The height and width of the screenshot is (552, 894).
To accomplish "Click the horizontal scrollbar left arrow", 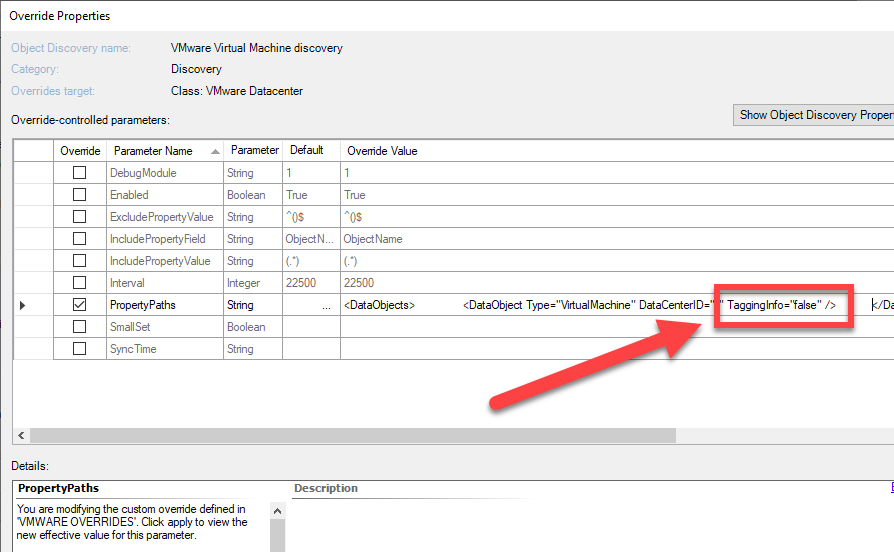I will 20,436.
